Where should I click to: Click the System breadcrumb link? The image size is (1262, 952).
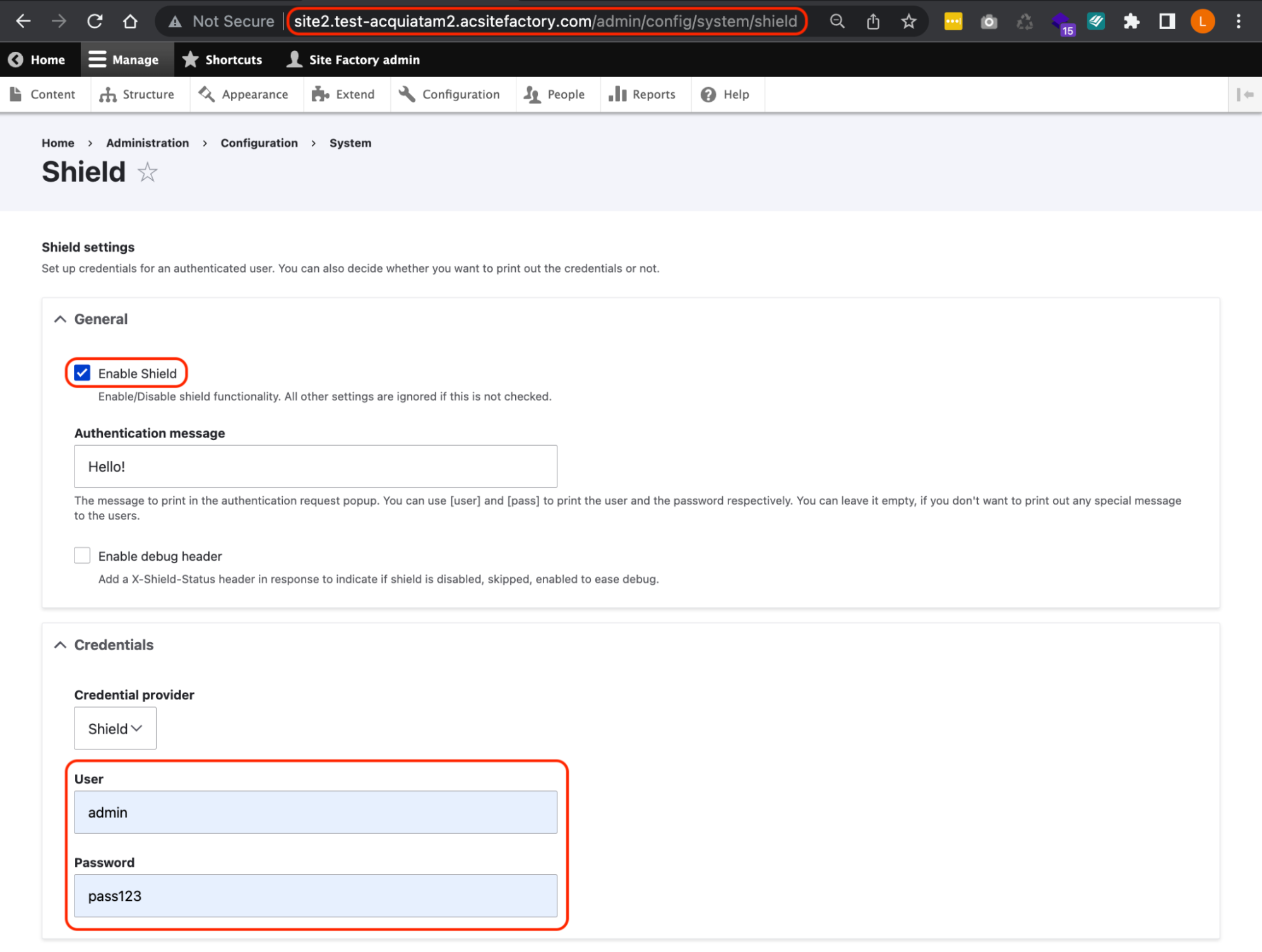(350, 142)
